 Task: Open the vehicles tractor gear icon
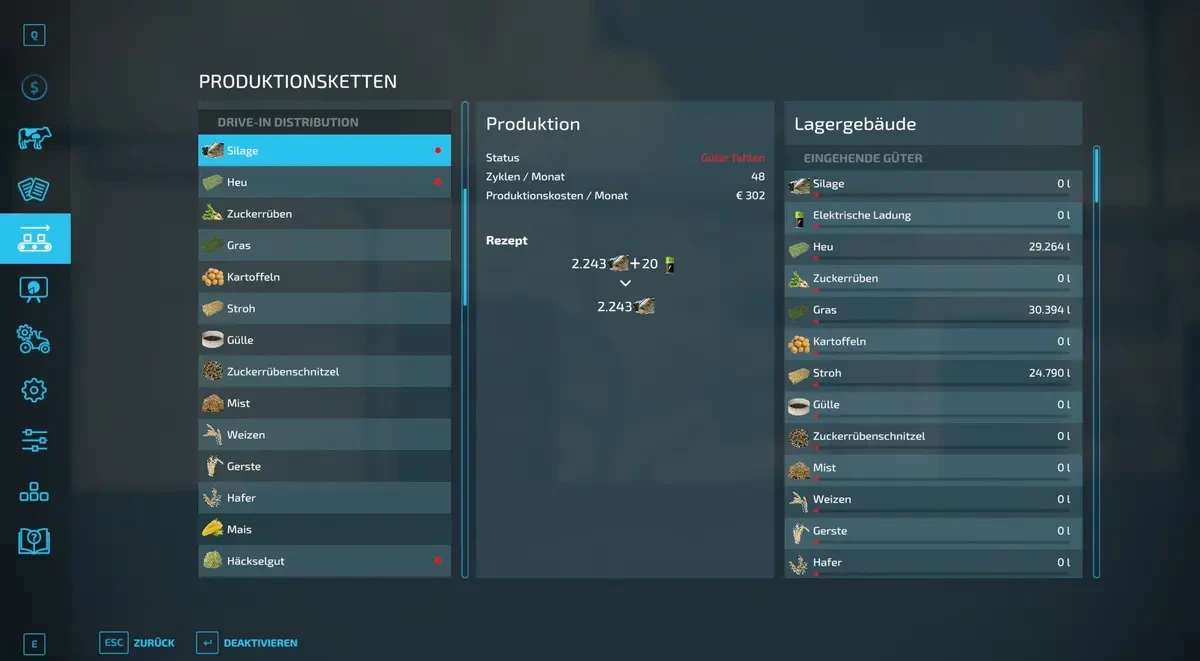tap(35, 339)
